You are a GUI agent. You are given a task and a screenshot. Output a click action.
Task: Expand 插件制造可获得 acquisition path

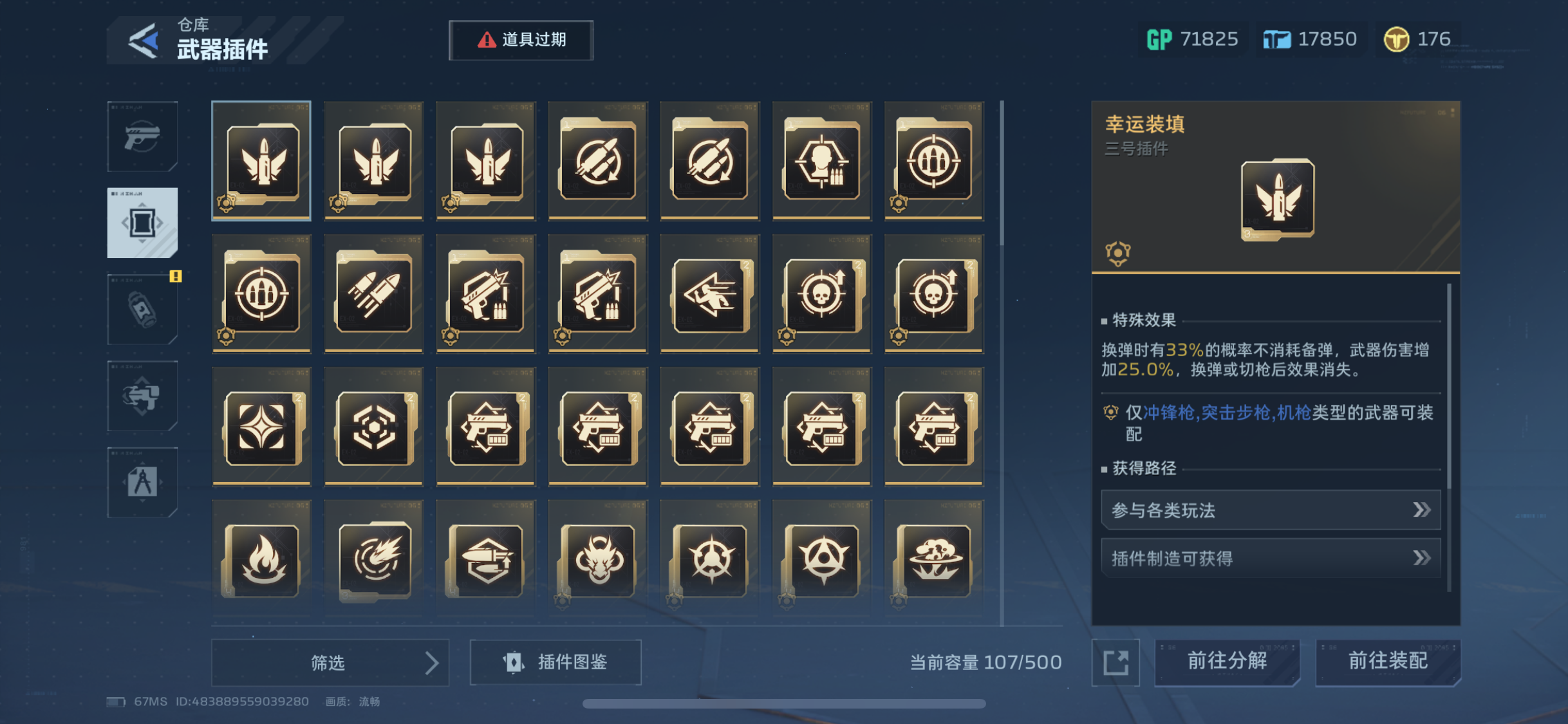[1271, 558]
